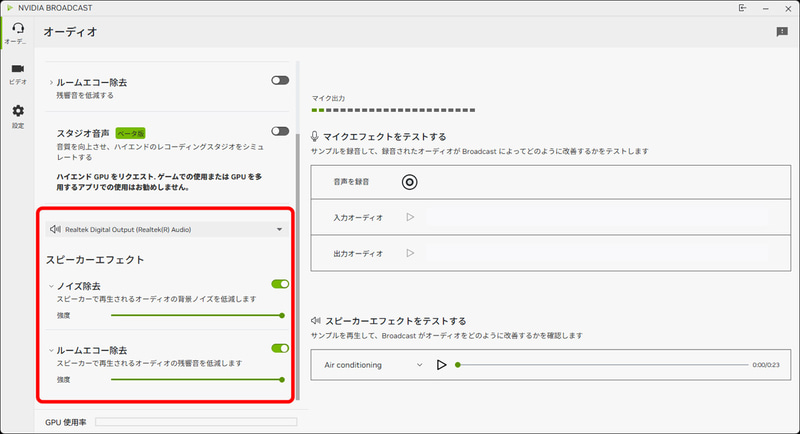This screenshot has width=800, height=434.
Task: Play the input audio (入力オーディオ)
Action: 410,217
